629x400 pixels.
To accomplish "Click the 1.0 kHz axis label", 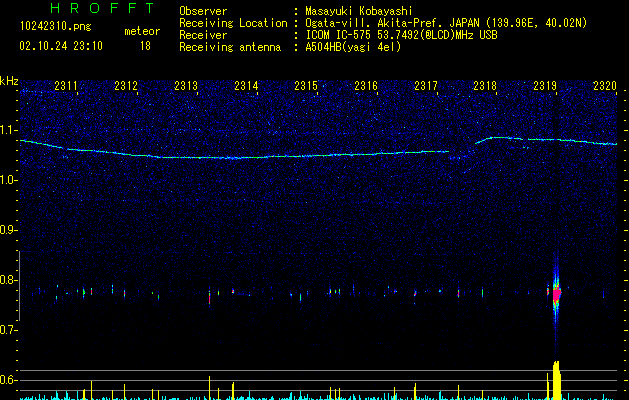I will point(8,180).
